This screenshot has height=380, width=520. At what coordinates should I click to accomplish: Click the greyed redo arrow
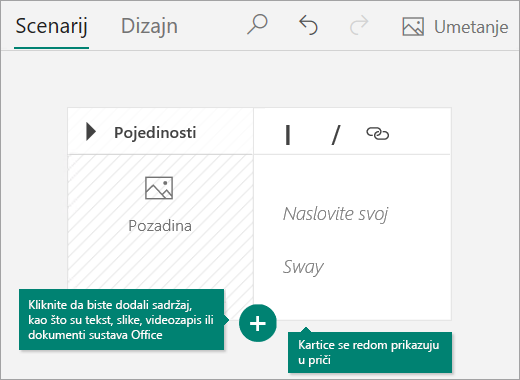359,25
